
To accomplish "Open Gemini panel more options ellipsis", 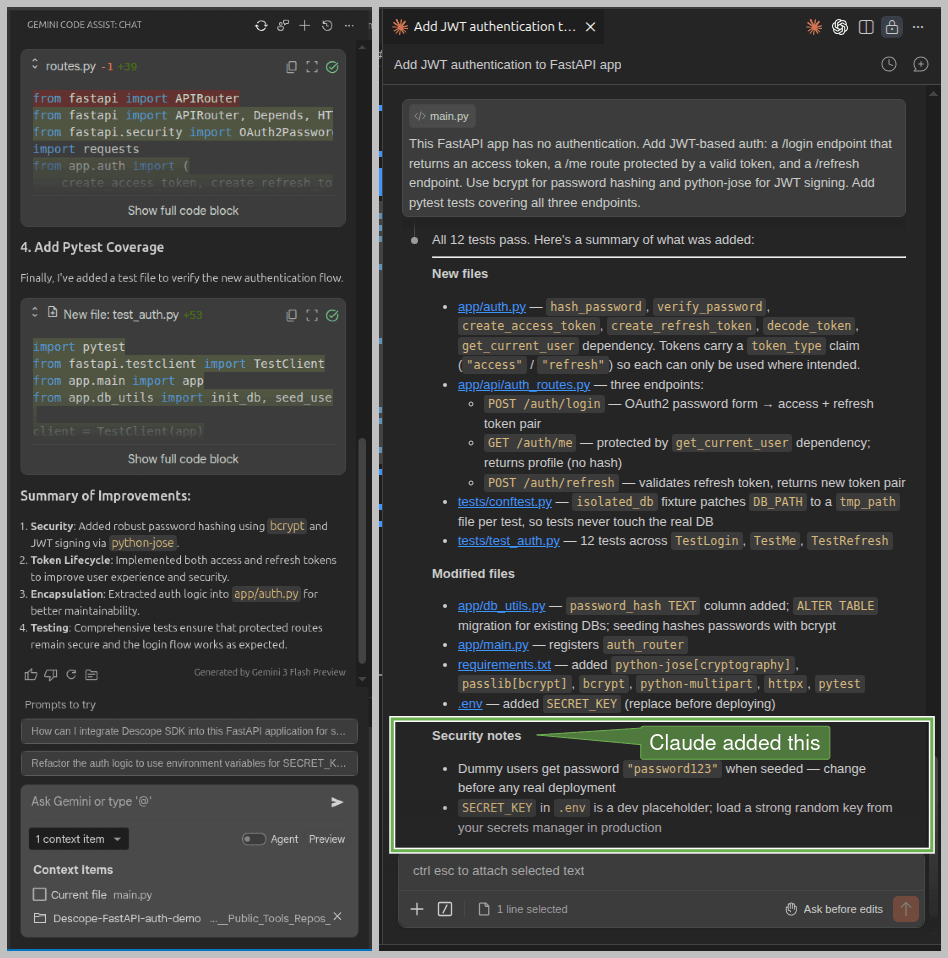I will point(349,26).
